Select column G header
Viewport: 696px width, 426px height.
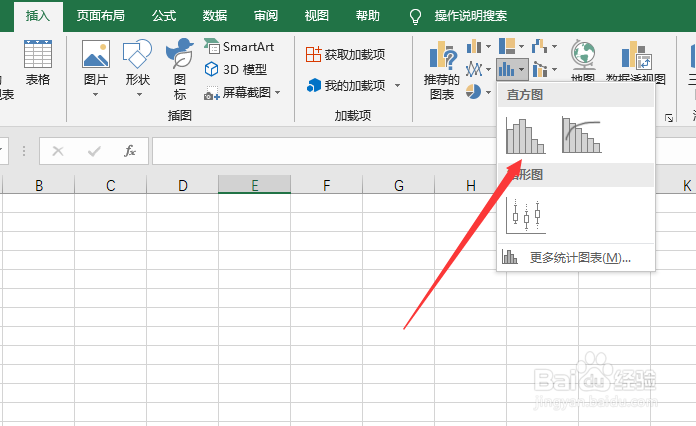coord(399,185)
